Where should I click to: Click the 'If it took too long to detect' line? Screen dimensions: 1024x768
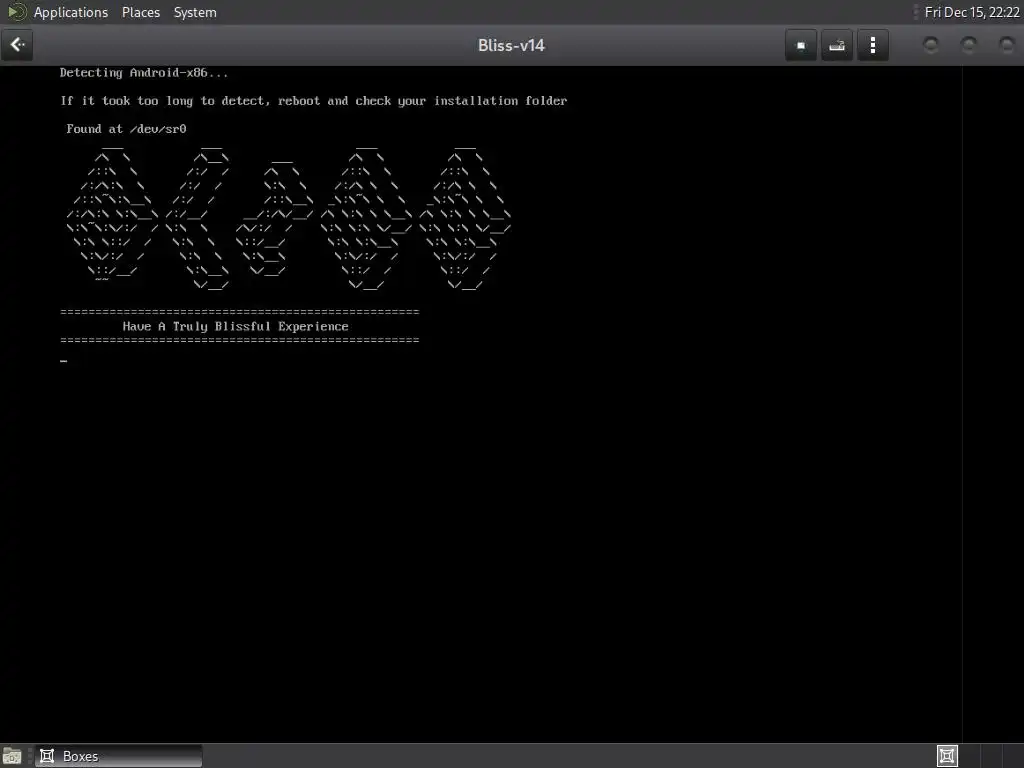click(313, 101)
